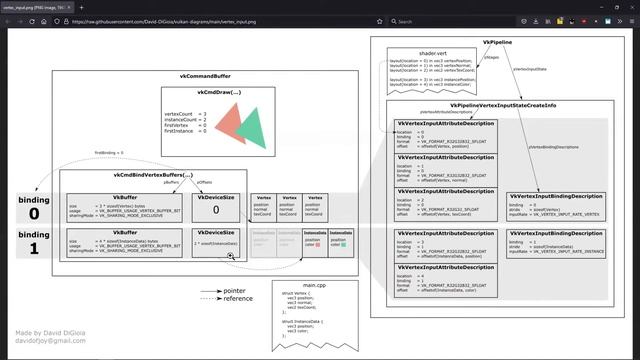Click the red extension icon

584,21
